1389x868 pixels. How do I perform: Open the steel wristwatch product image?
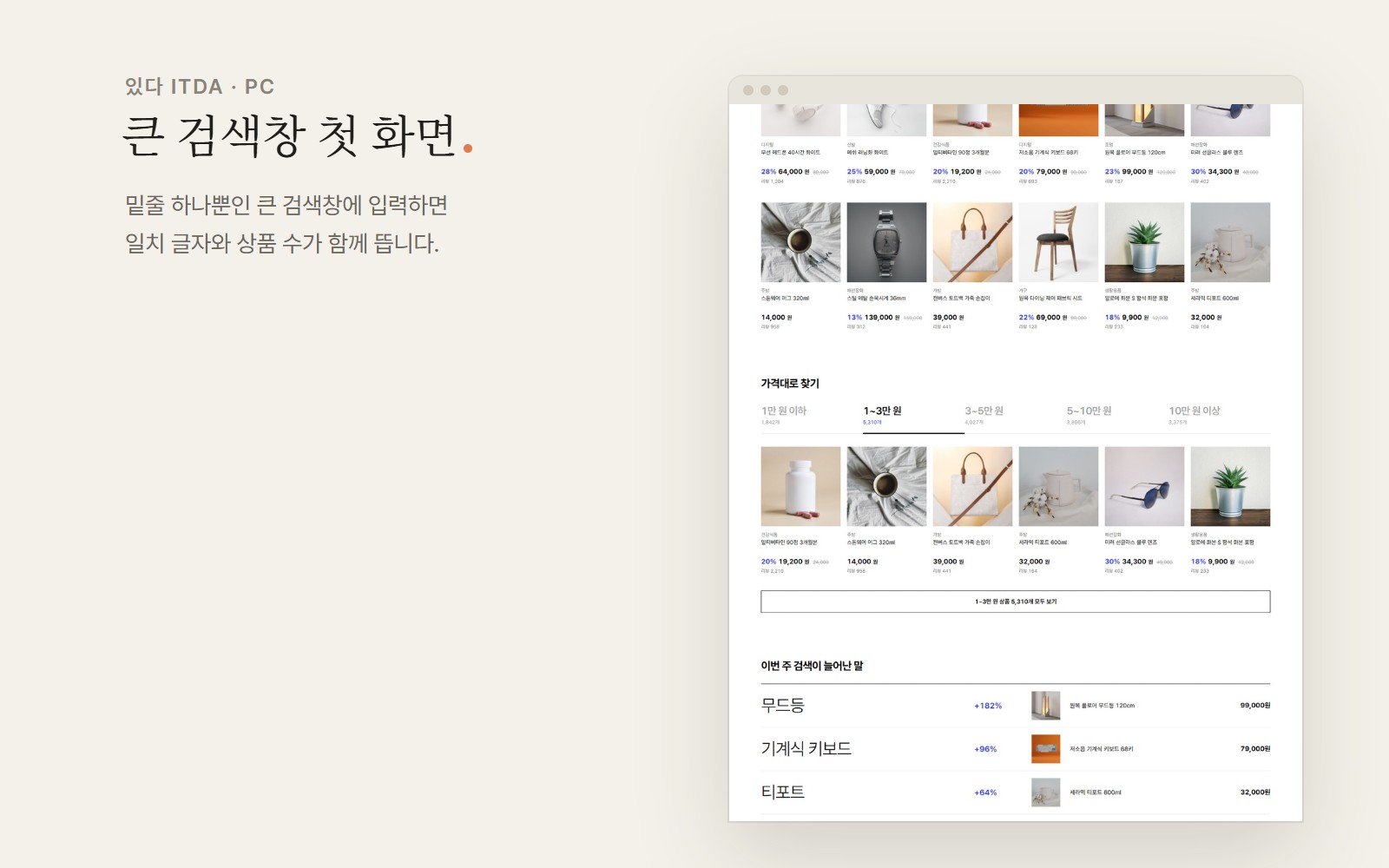886,242
